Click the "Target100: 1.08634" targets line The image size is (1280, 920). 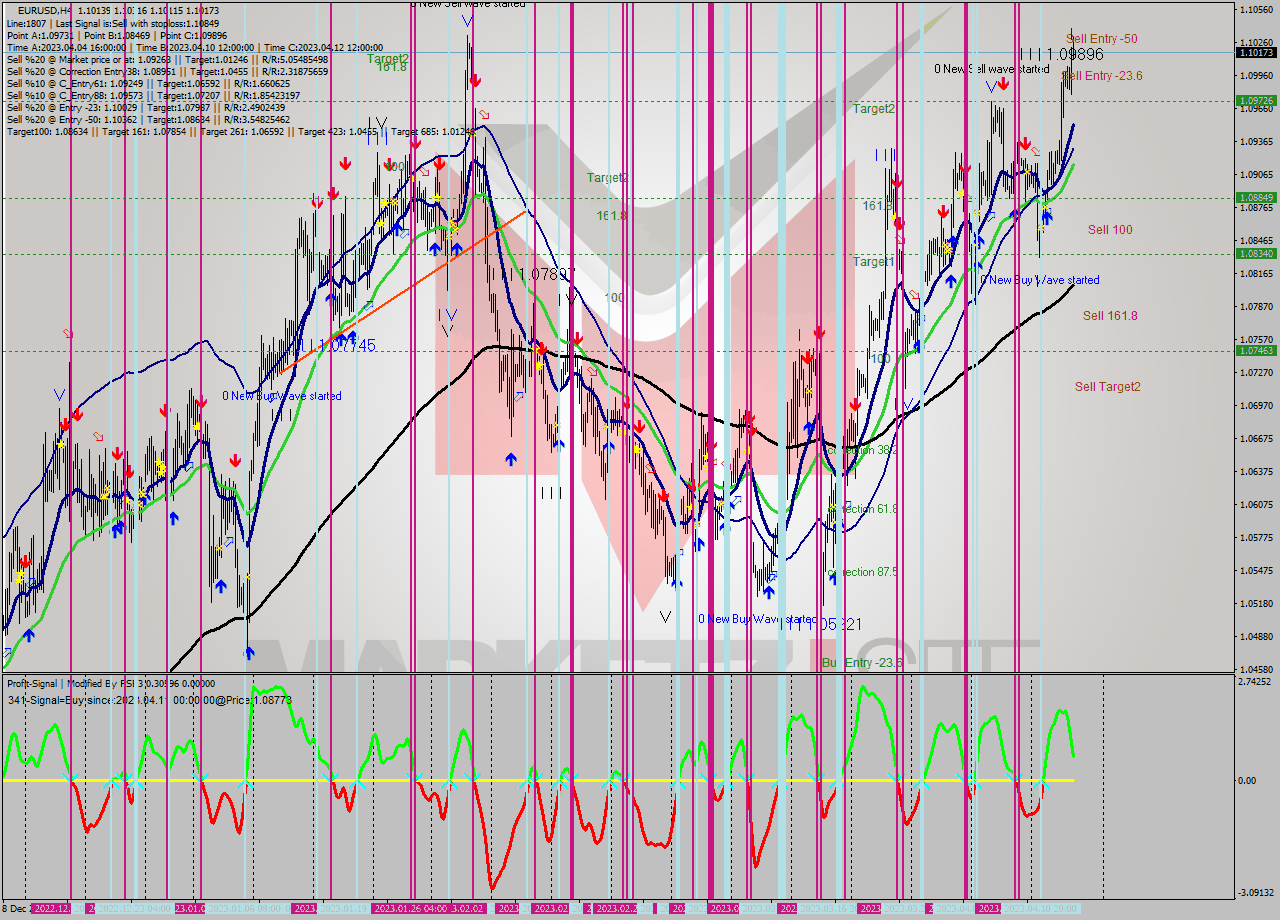point(240,132)
